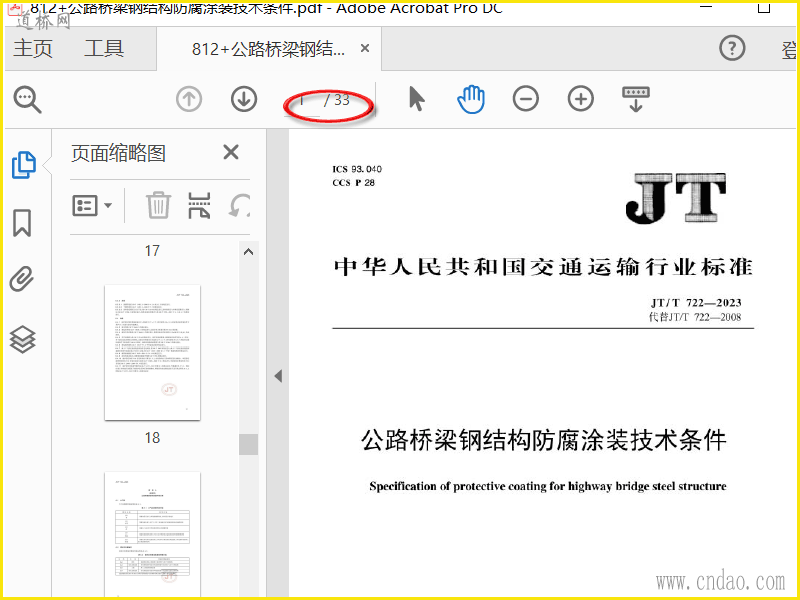Click the page number input field
Viewport: 800px width, 600px height.
(x=303, y=101)
